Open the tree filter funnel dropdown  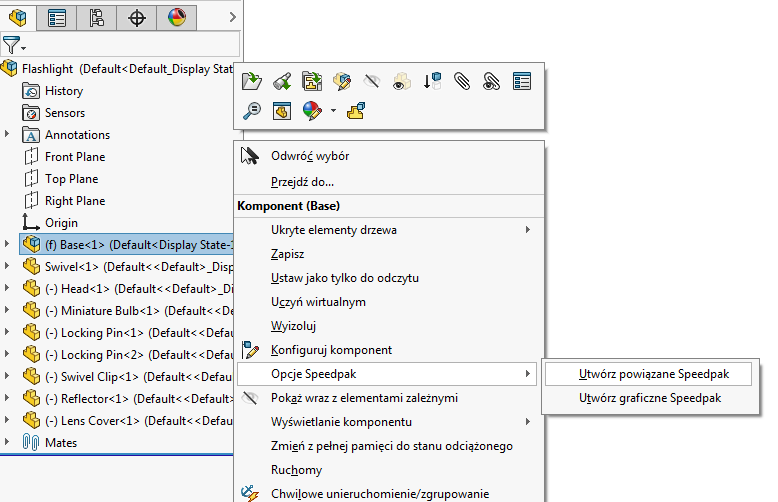[13, 45]
